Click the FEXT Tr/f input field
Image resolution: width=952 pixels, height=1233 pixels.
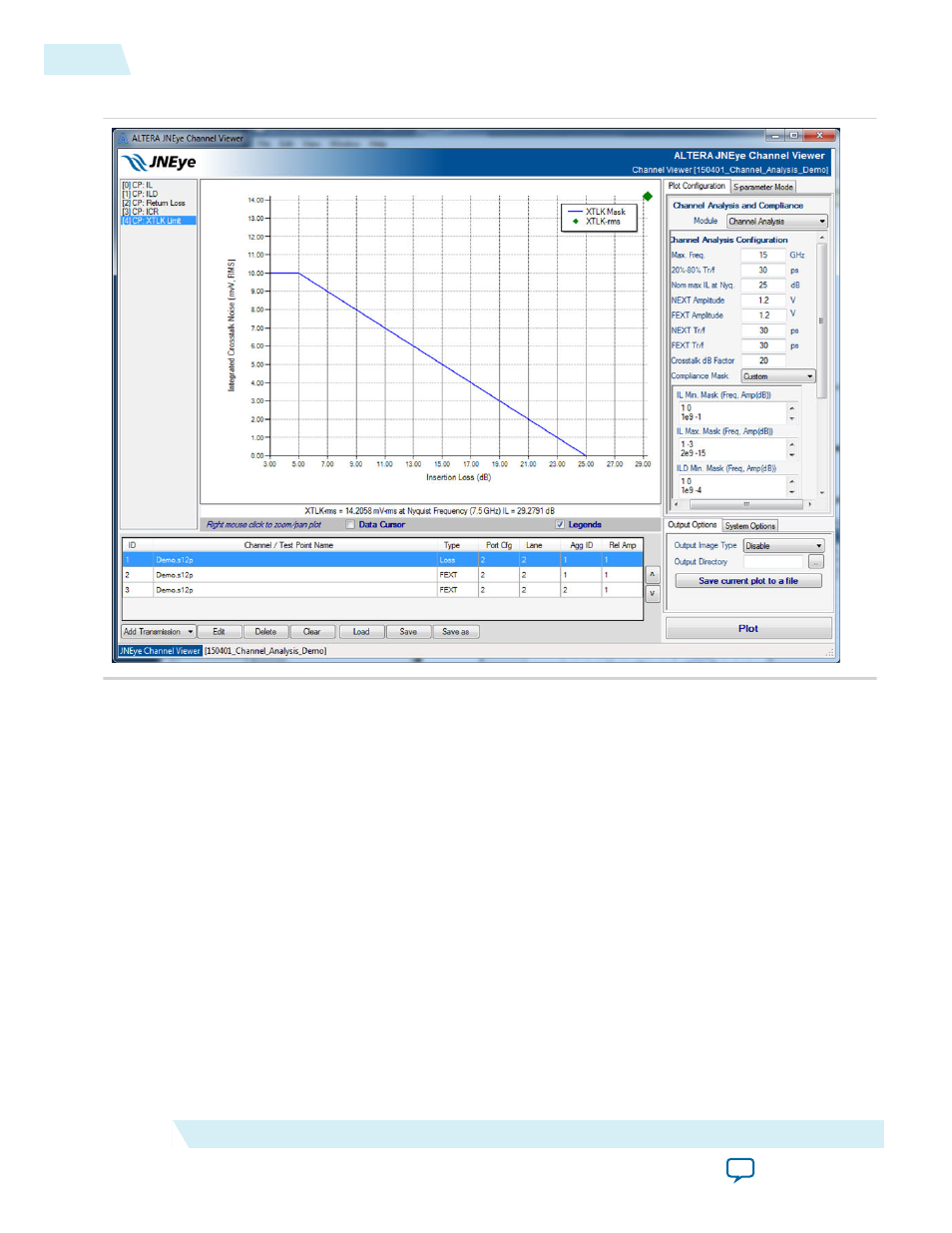click(x=763, y=345)
